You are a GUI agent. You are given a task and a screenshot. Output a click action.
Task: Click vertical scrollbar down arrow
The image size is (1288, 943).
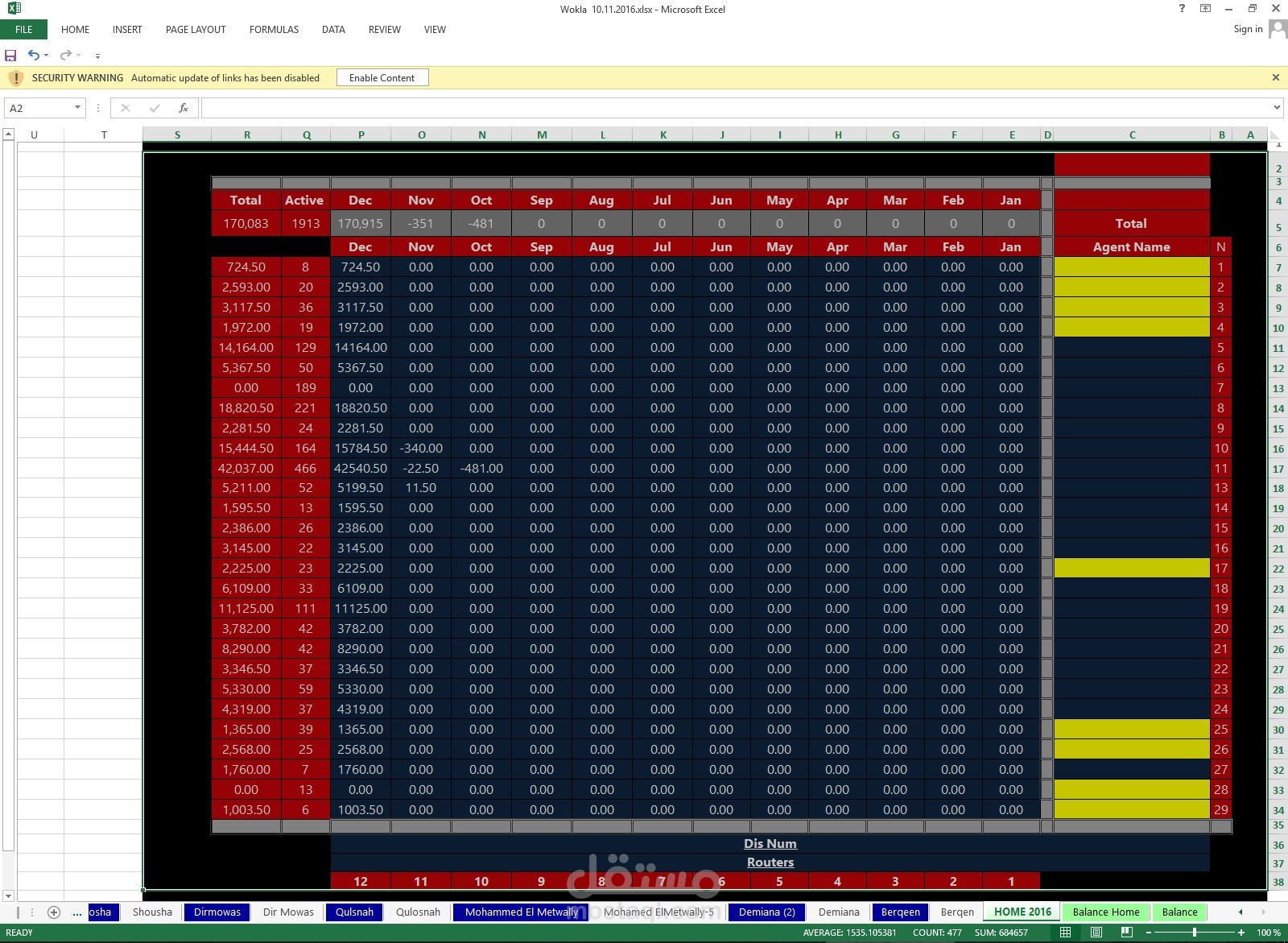(x=8, y=895)
